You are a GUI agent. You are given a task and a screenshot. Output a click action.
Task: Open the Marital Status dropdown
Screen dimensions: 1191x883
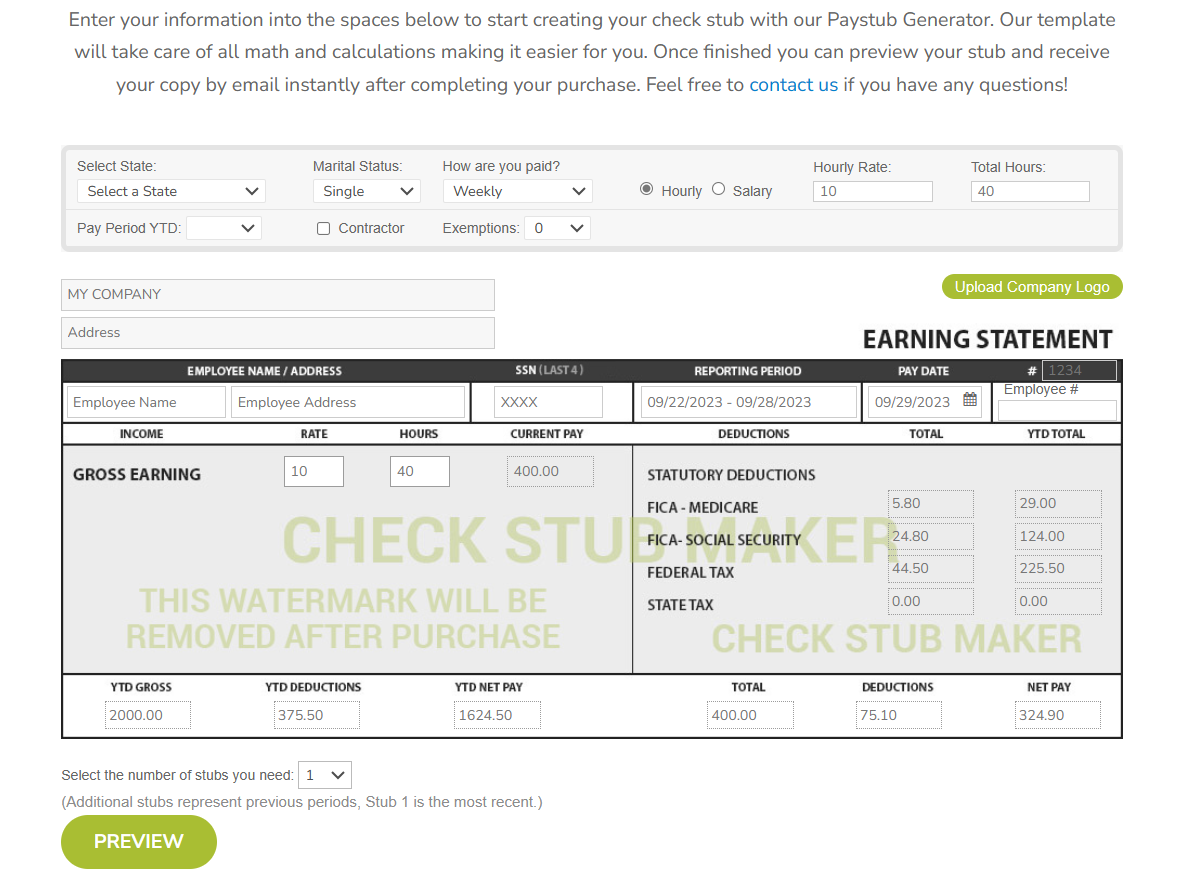366,190
